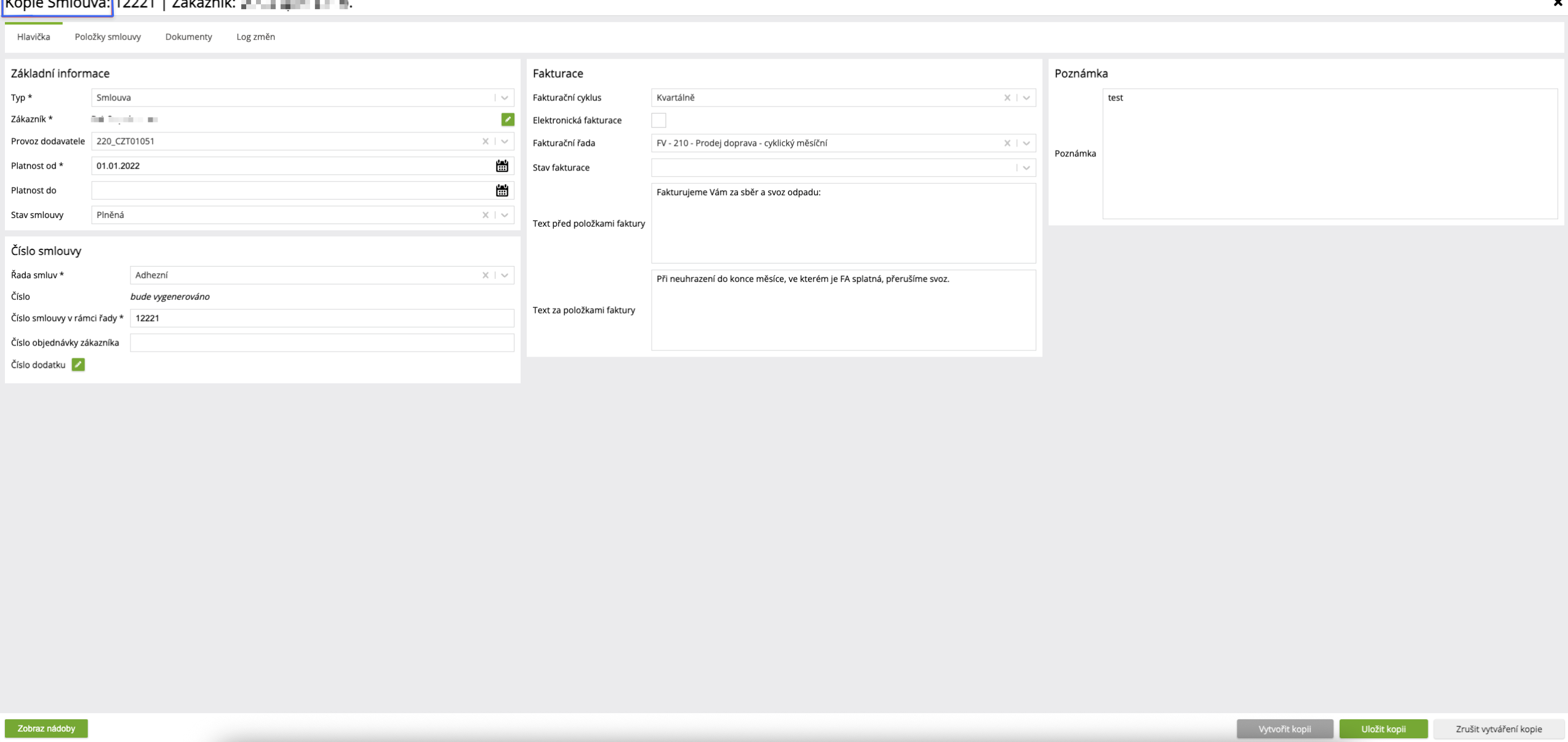Viewport: 1568px width, 742px height.
Task: Expand the Řada smluv dropdown arrow
Action: point(505,275)
